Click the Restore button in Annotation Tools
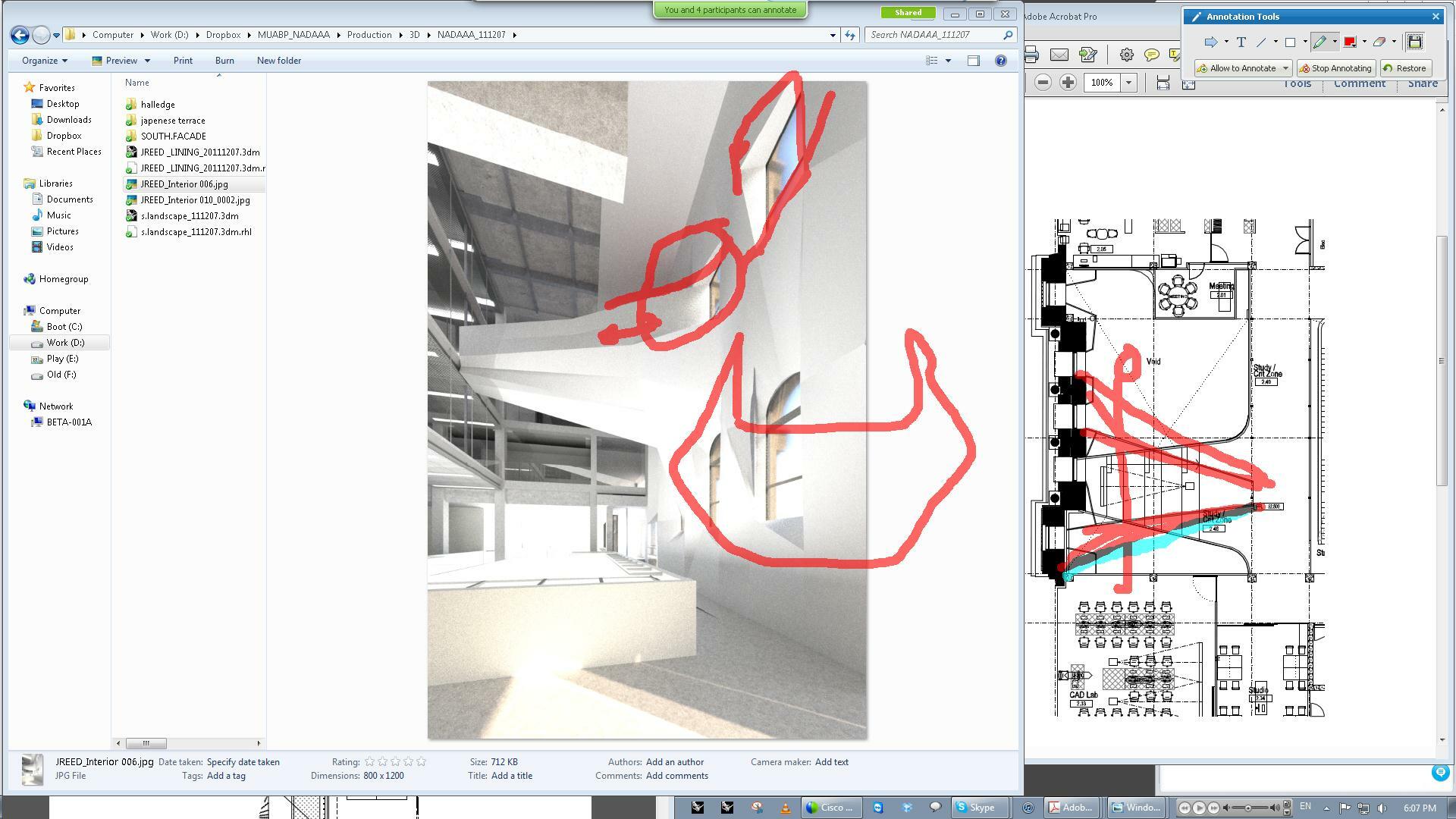This screenshot has width=1456, height=819. click(x=1405, y=68)
